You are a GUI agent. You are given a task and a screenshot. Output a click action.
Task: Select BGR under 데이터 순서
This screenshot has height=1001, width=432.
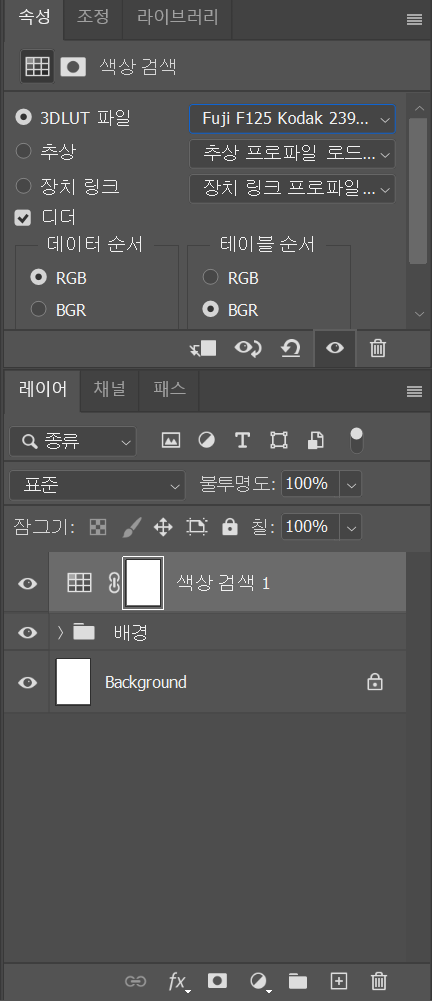[x=39, y=309]
